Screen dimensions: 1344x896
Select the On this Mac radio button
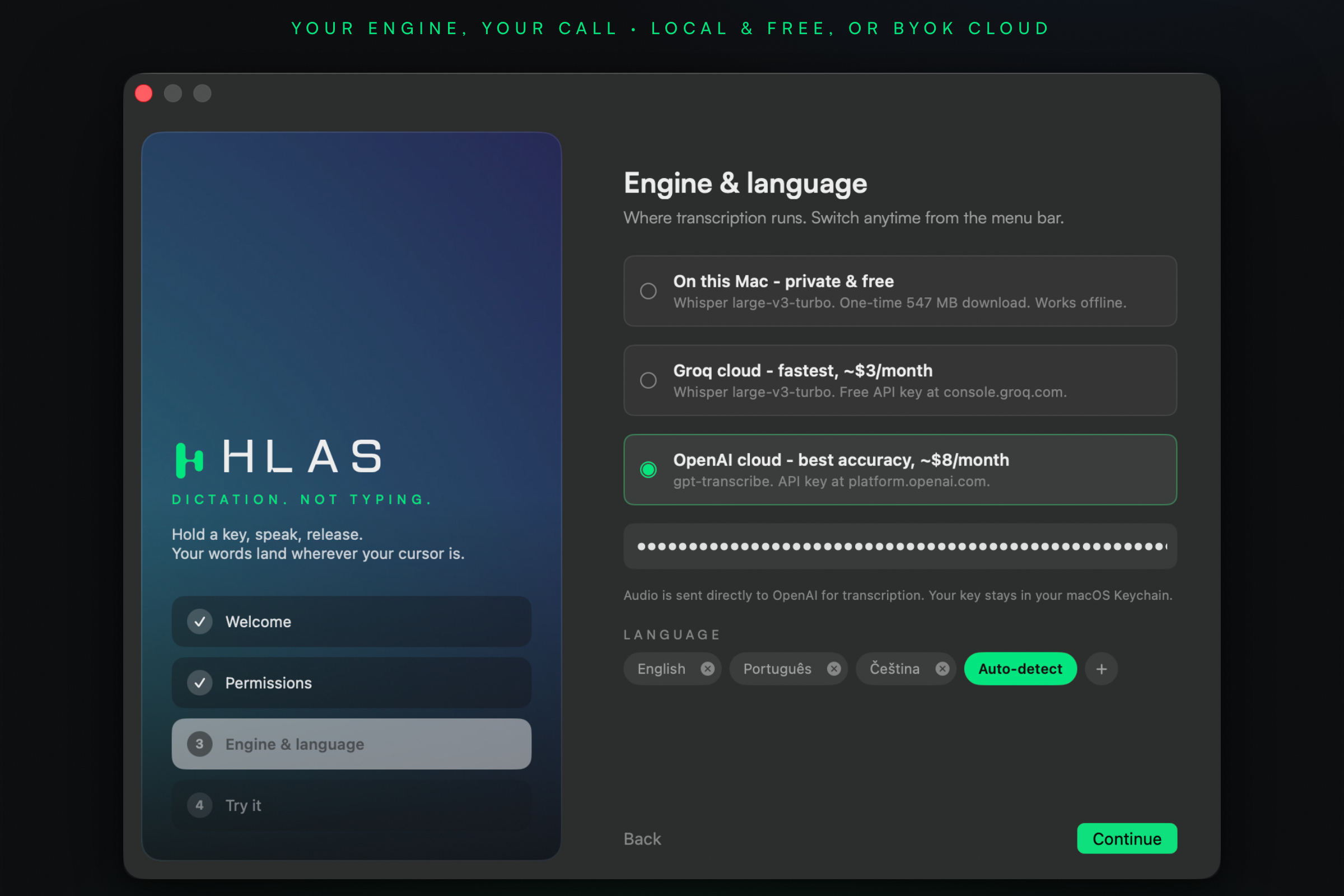pyautogui.click(x=648, y=291)
